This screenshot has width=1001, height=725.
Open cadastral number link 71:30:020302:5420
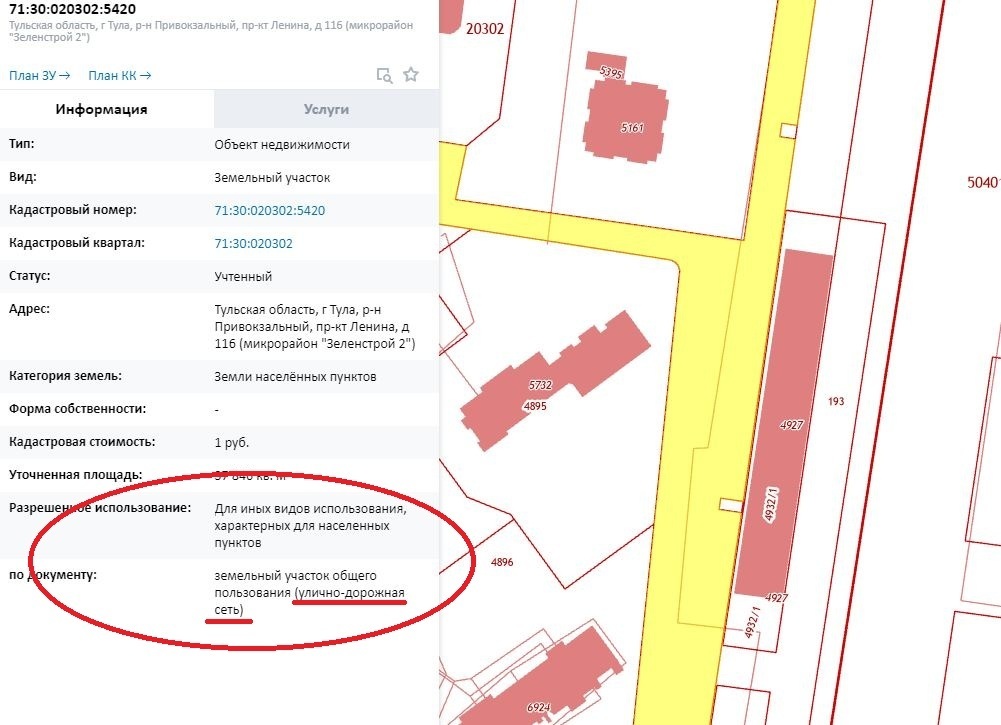269,211
